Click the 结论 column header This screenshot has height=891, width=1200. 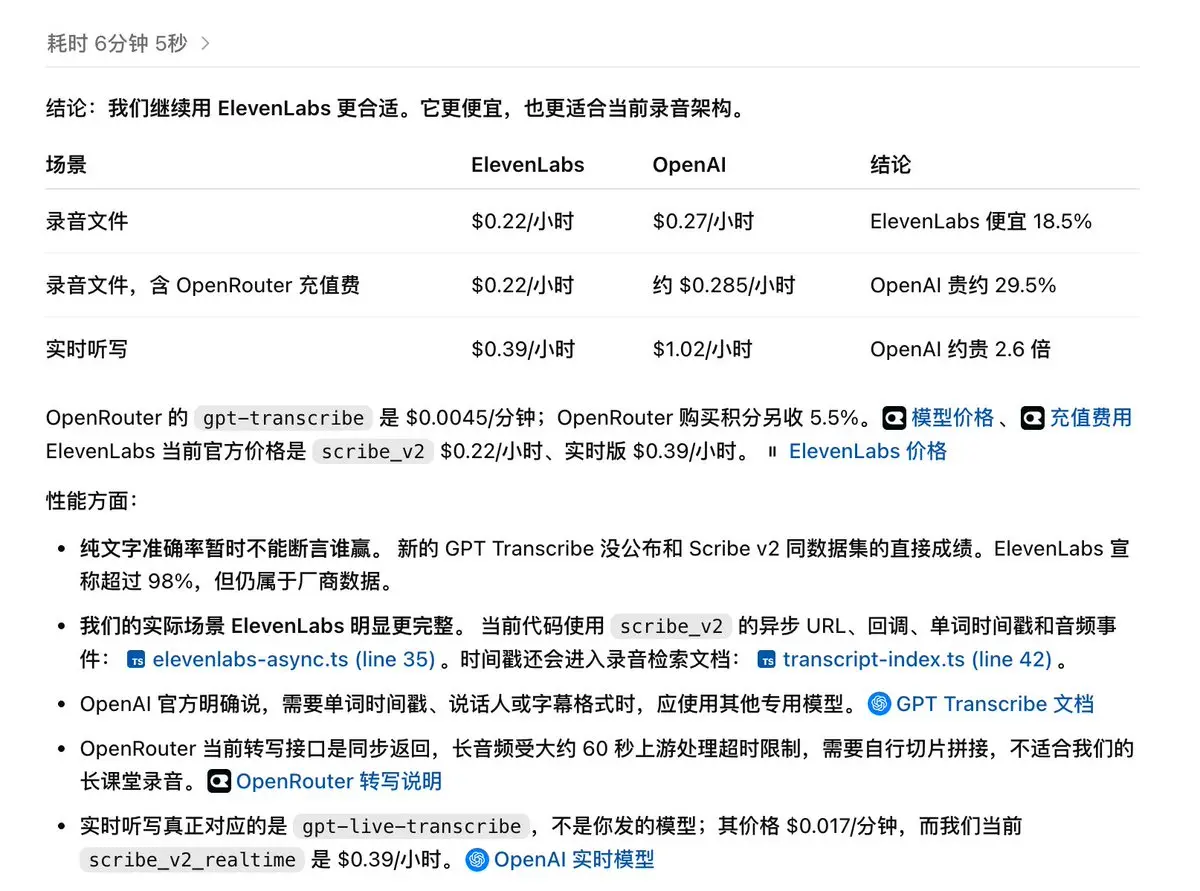coord(891,165)
